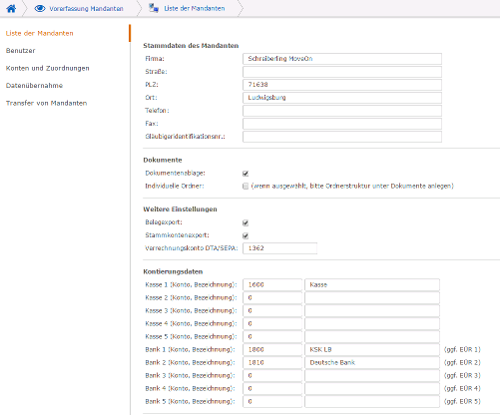The image size is (500, 415).
Task: Click the Bank 3 Konto field
Action: pos(272,376)
